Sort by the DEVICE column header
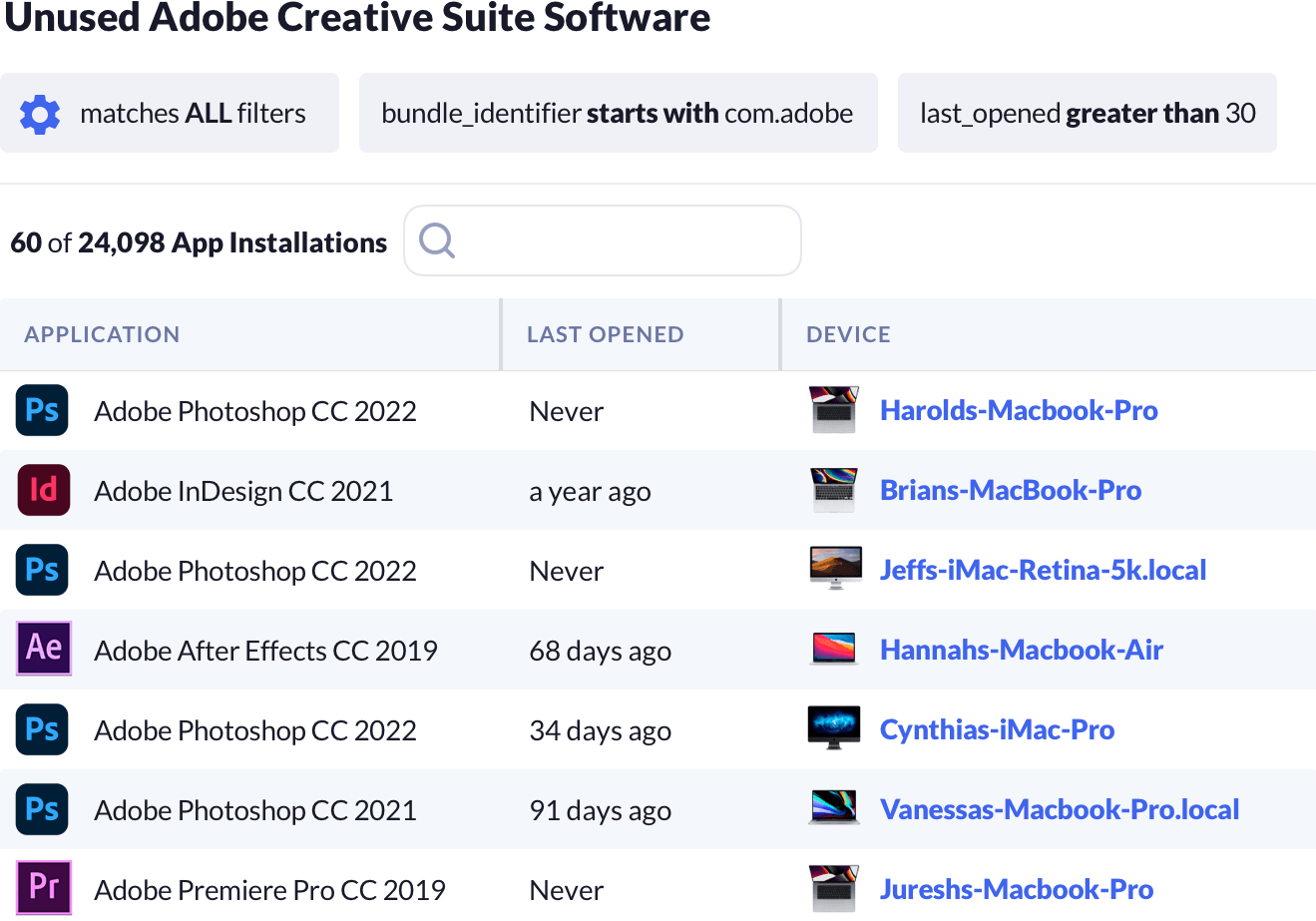Viewport: 1316px width, 921px height. coord(848,335)
